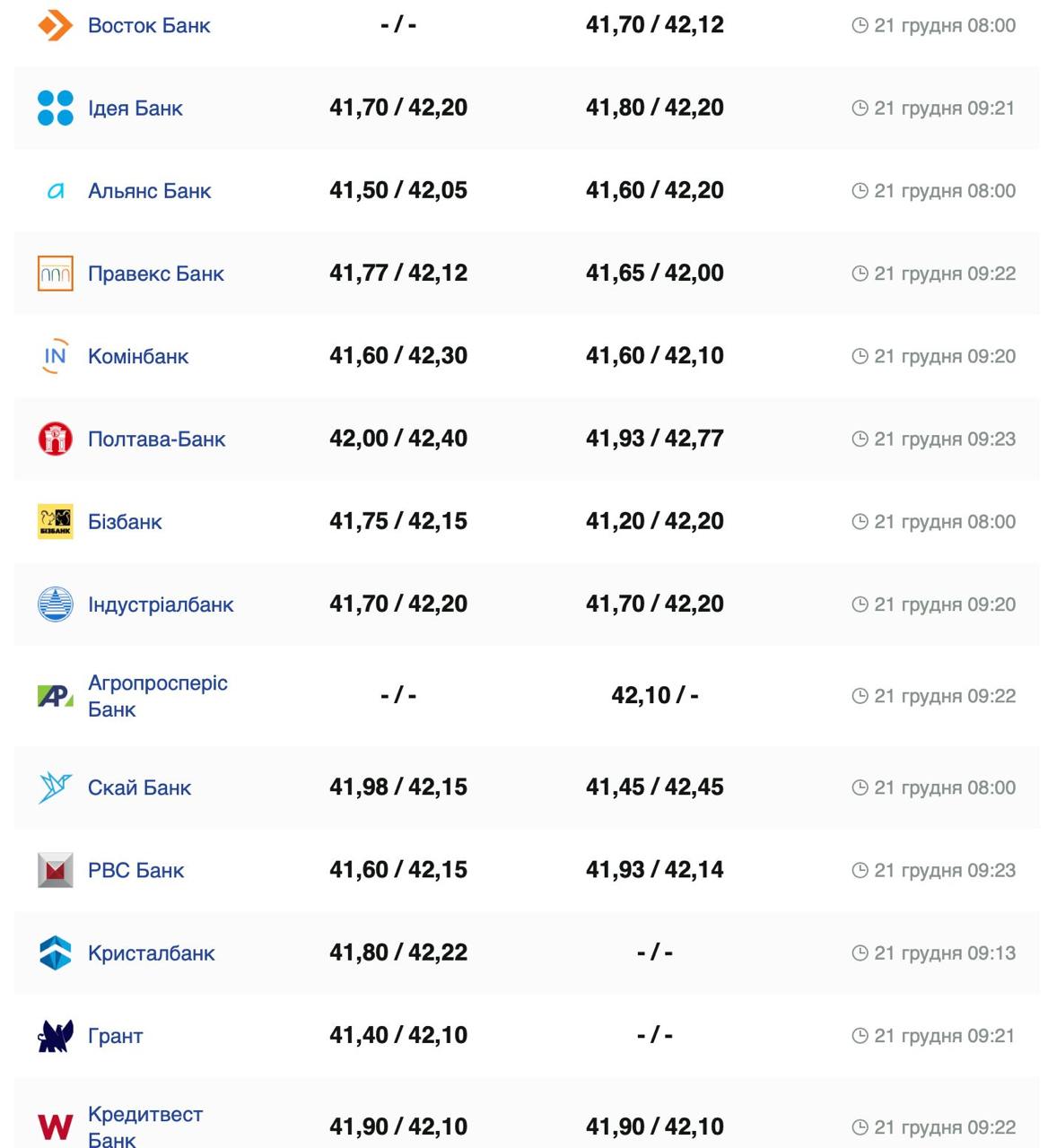Click Скай Банк rate 41,45 / 42,45
This screenshot has width=1048, height=1148.
654,787
